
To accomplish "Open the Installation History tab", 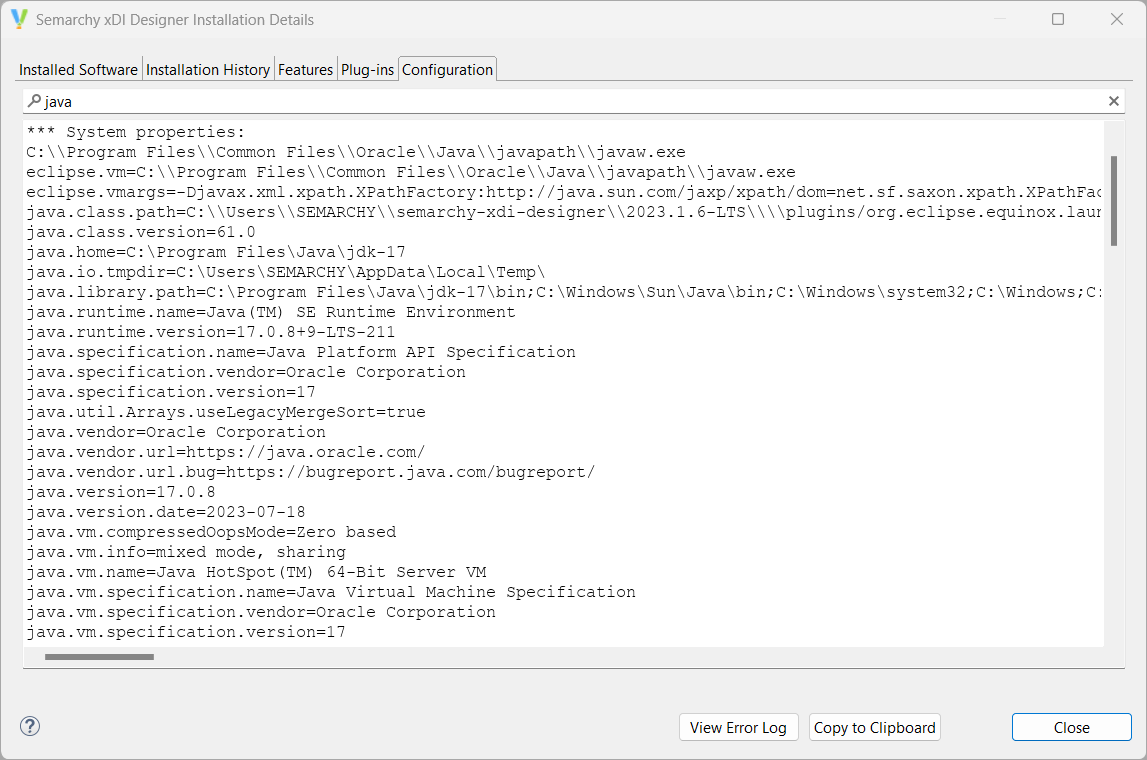I will click(x=207, y=69).
